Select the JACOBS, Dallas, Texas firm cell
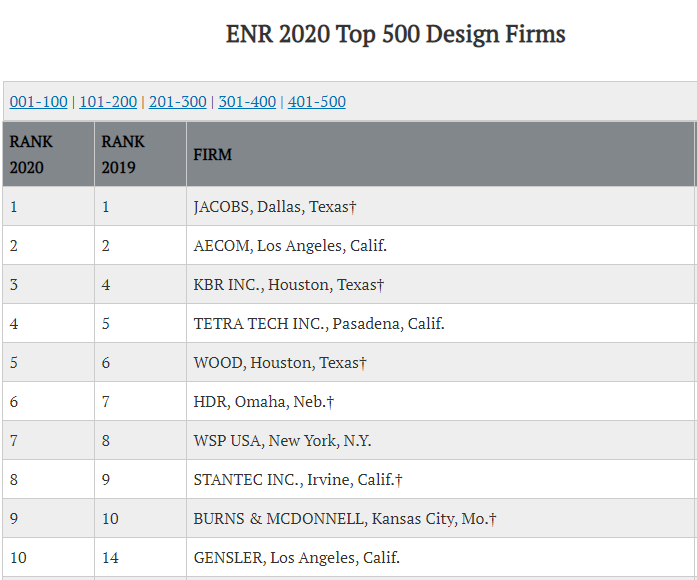697x580 pixels. click(x=440, y=207)
